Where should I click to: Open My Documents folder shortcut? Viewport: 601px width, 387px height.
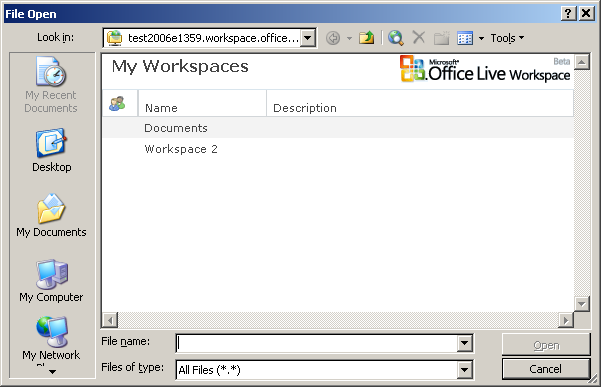(51, 215)
